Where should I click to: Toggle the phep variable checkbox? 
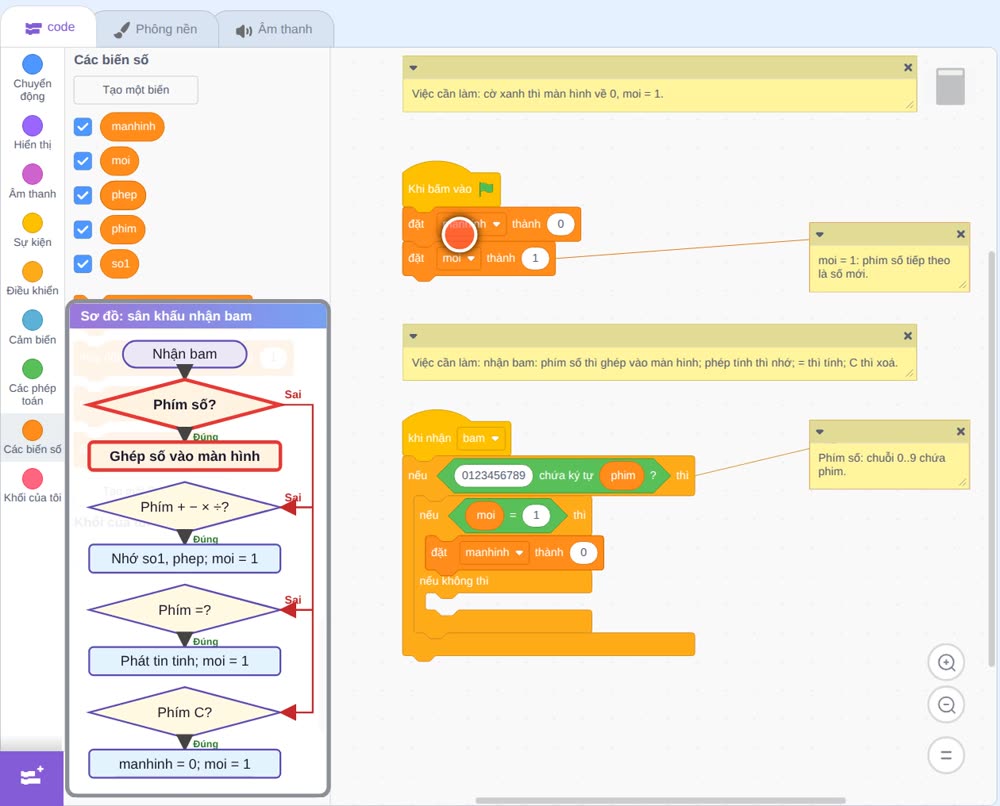click(x=83, y=195)
